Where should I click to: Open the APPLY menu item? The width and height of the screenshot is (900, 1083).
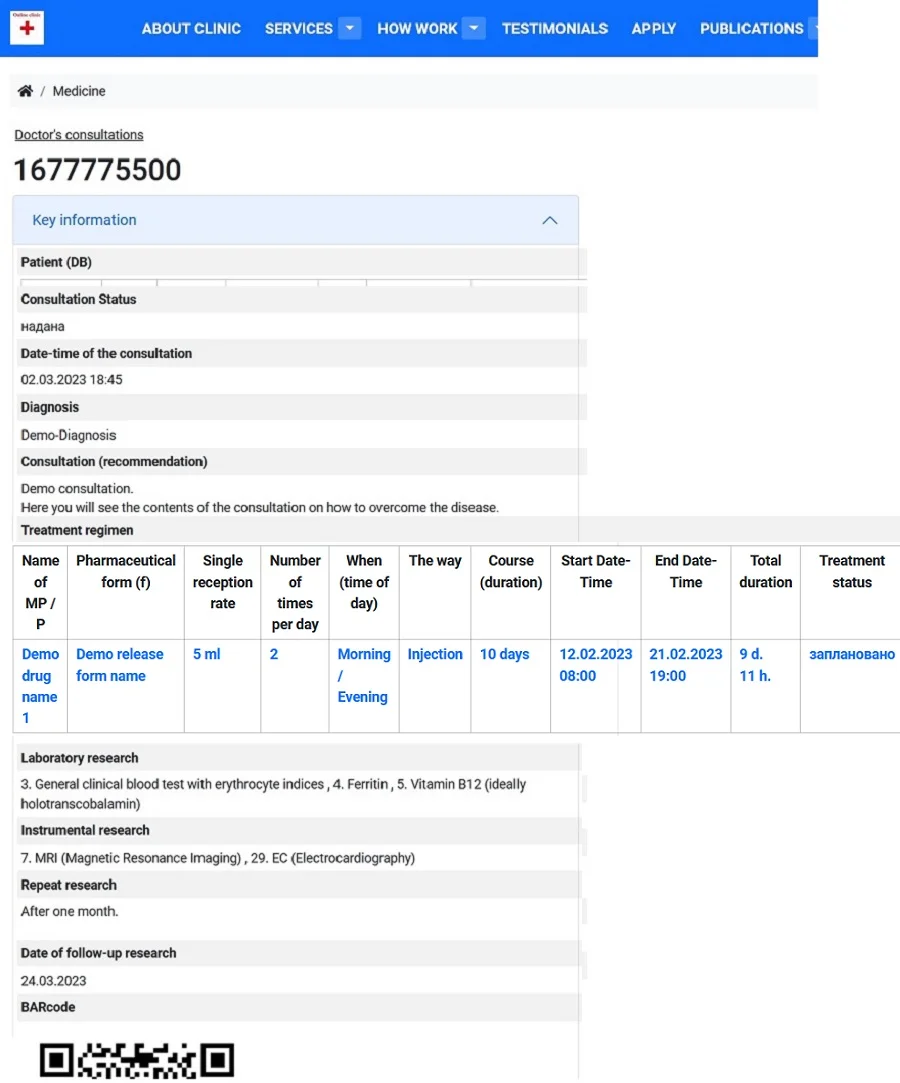point(653,28)
